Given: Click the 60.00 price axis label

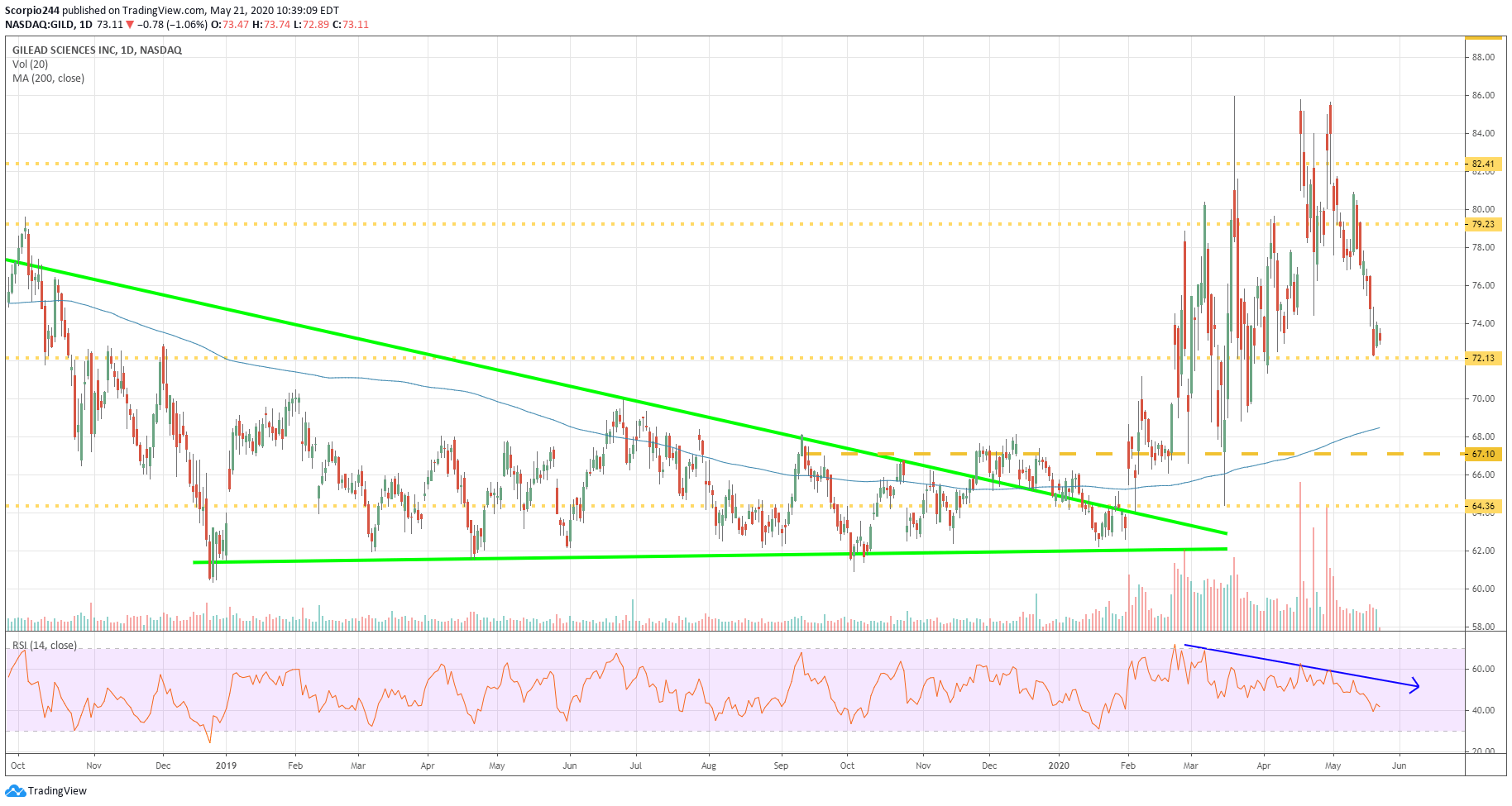Looking at the screenshot, I should tap(1483, 589).
